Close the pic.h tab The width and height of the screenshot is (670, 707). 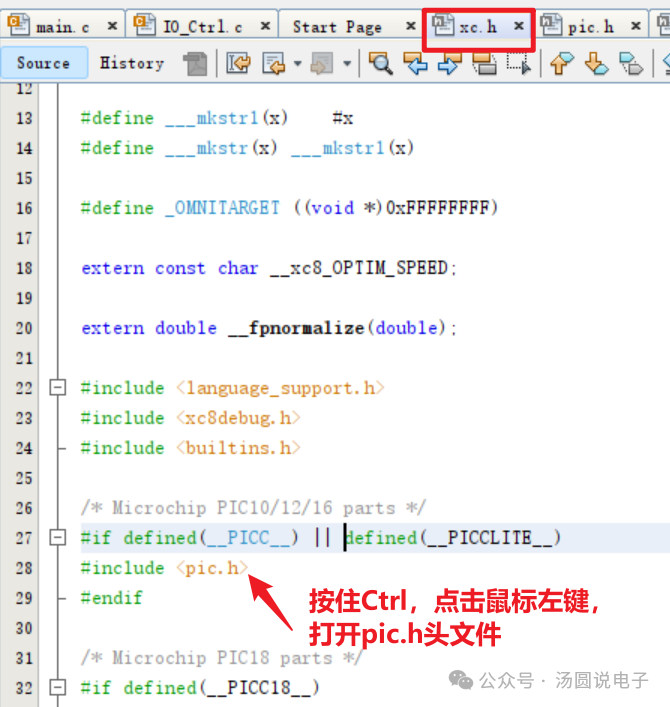(636, 26)
